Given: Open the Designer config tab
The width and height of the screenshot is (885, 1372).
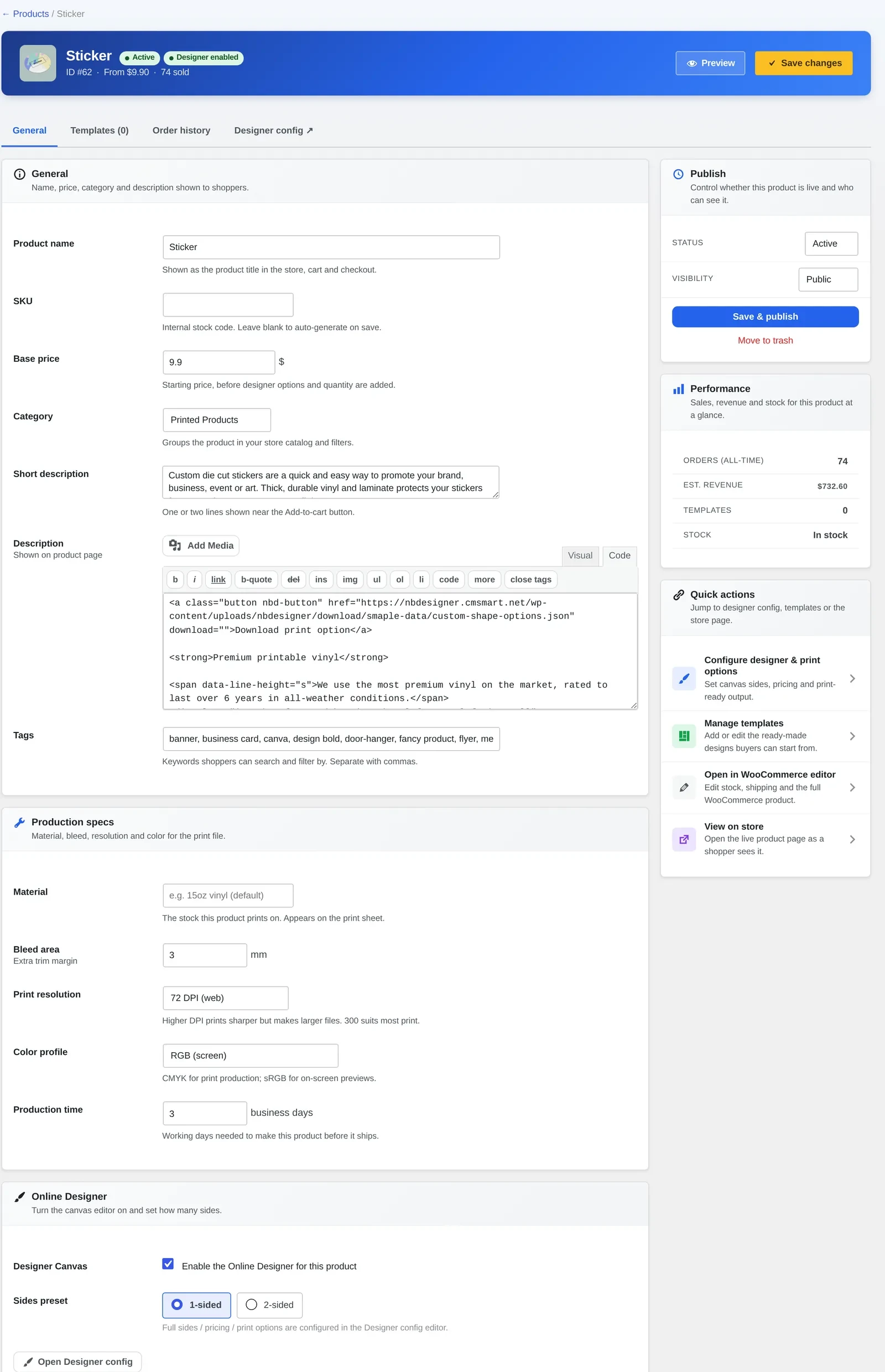Looking at the screenshot, I should click(x=274, y=131).
